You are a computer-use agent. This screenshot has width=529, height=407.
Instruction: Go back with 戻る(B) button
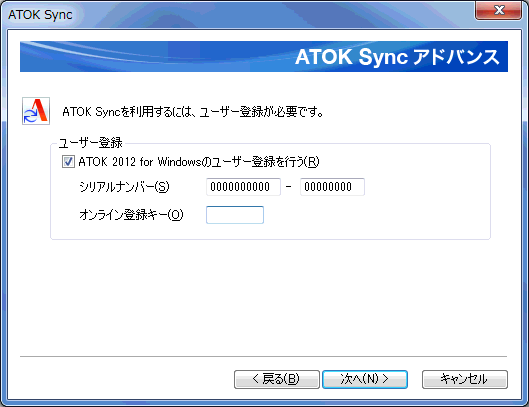[x=277, y=379]
